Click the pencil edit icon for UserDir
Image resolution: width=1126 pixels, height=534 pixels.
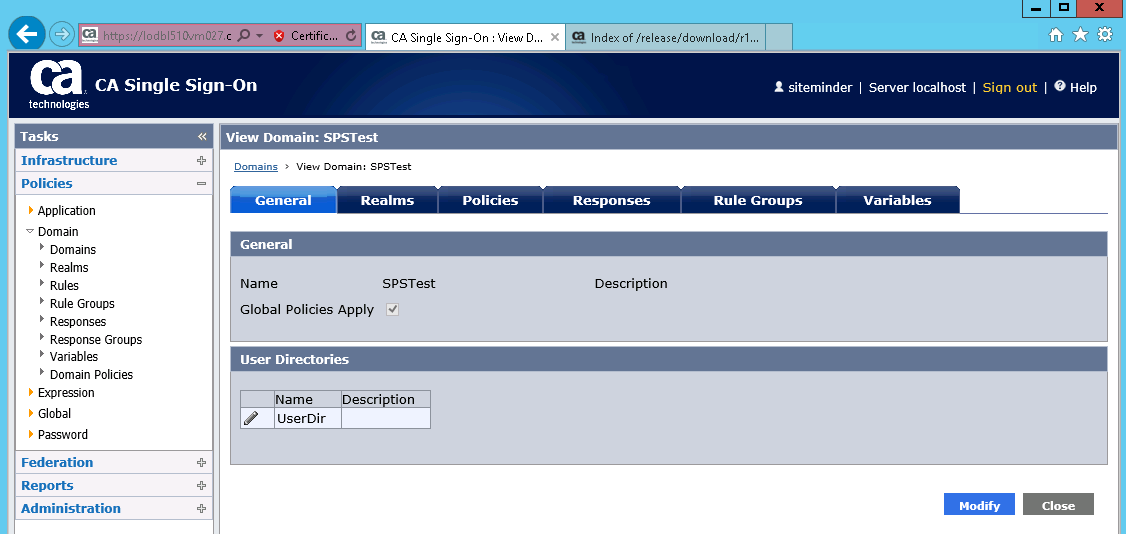[x=251, y=418]
